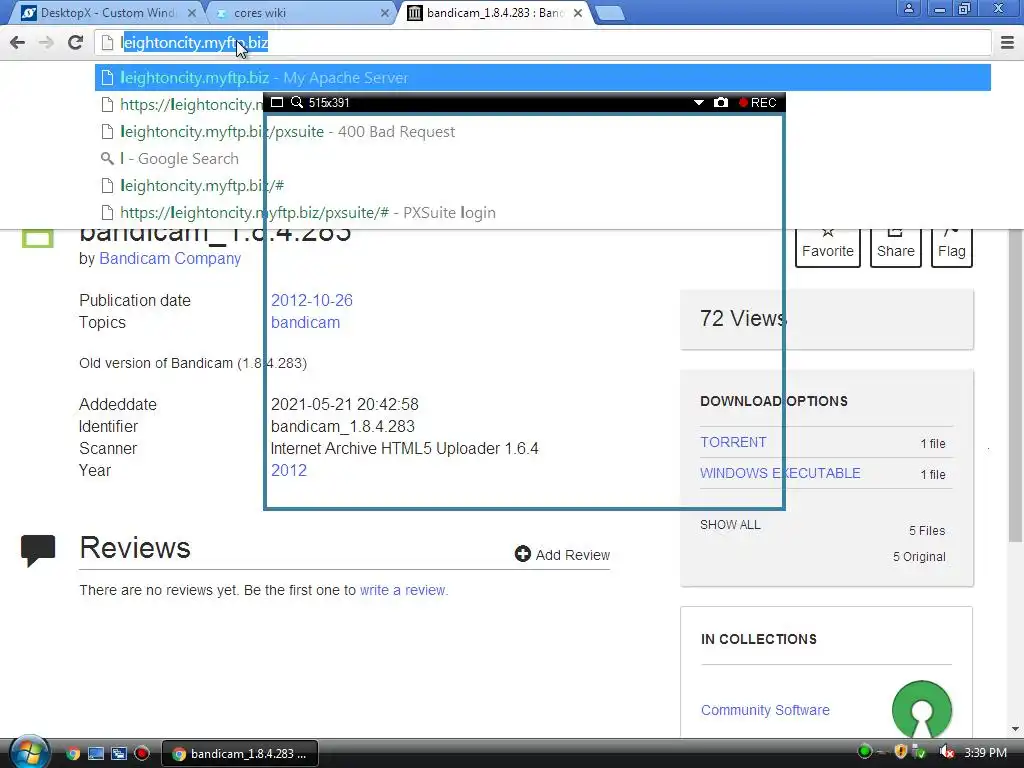Choose the pxsuite 400 Bad Request suggestion
Screen dimensions: 1024x768
pos(543,132)
